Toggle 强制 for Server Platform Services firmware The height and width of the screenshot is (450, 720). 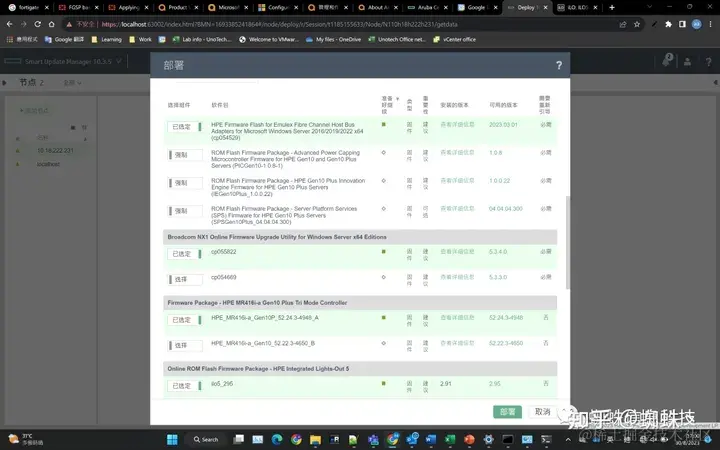point(185,211)
